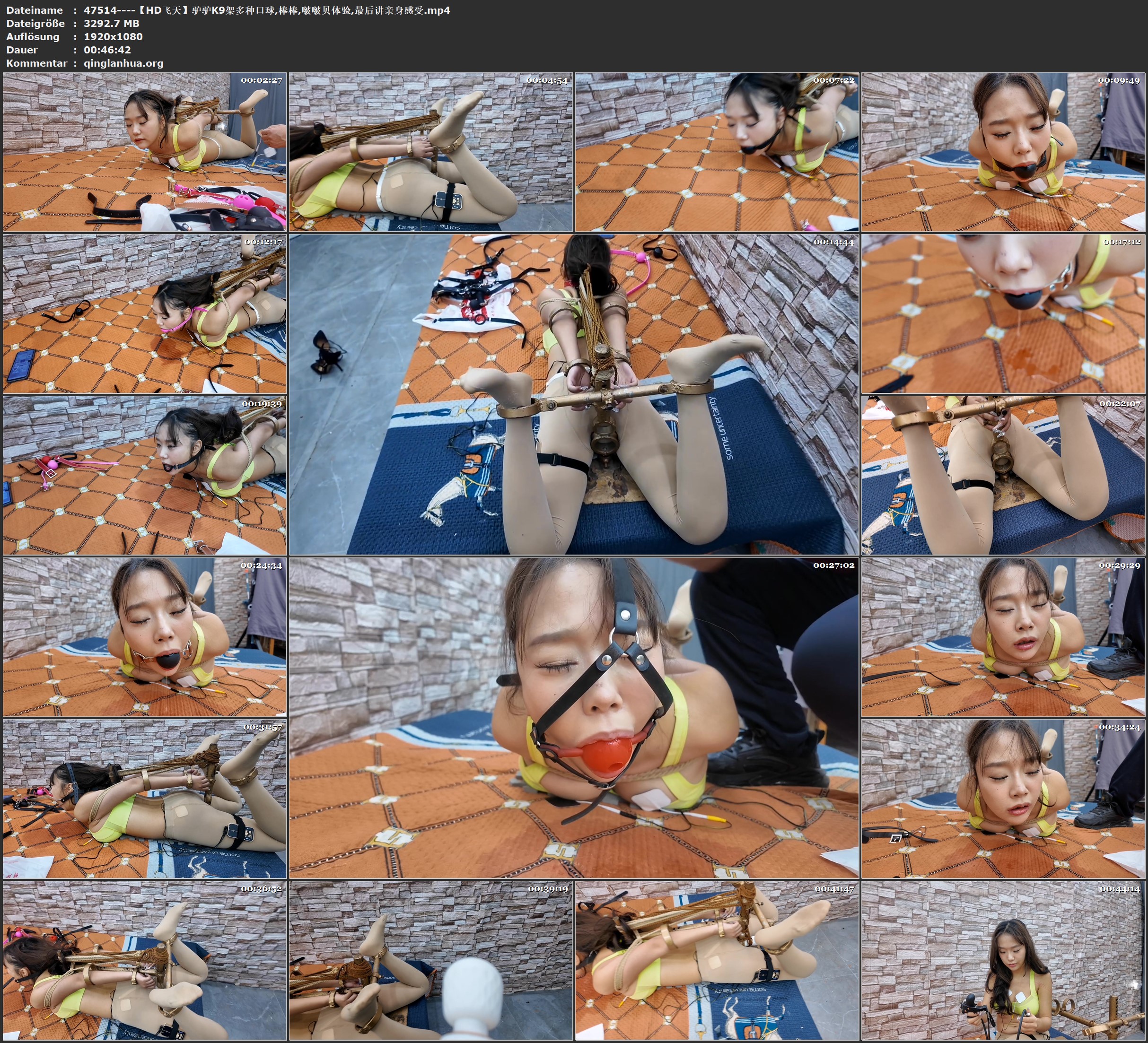Open the thumbnail at timestamp 00:34:24
Viewport: 1148px width, 1043px height.
pos(1003,799)
